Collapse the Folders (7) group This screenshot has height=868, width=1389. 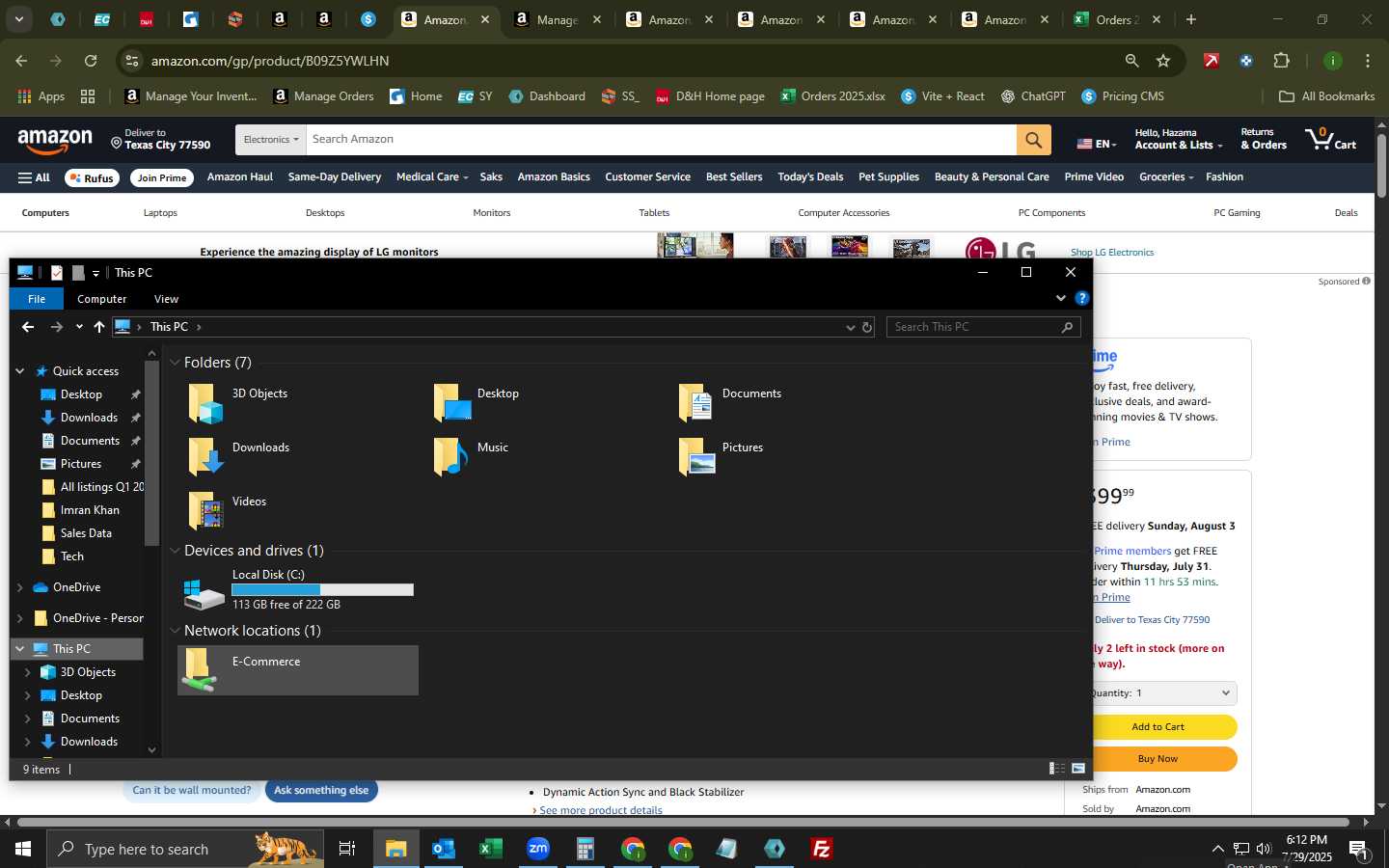point(175,363)
